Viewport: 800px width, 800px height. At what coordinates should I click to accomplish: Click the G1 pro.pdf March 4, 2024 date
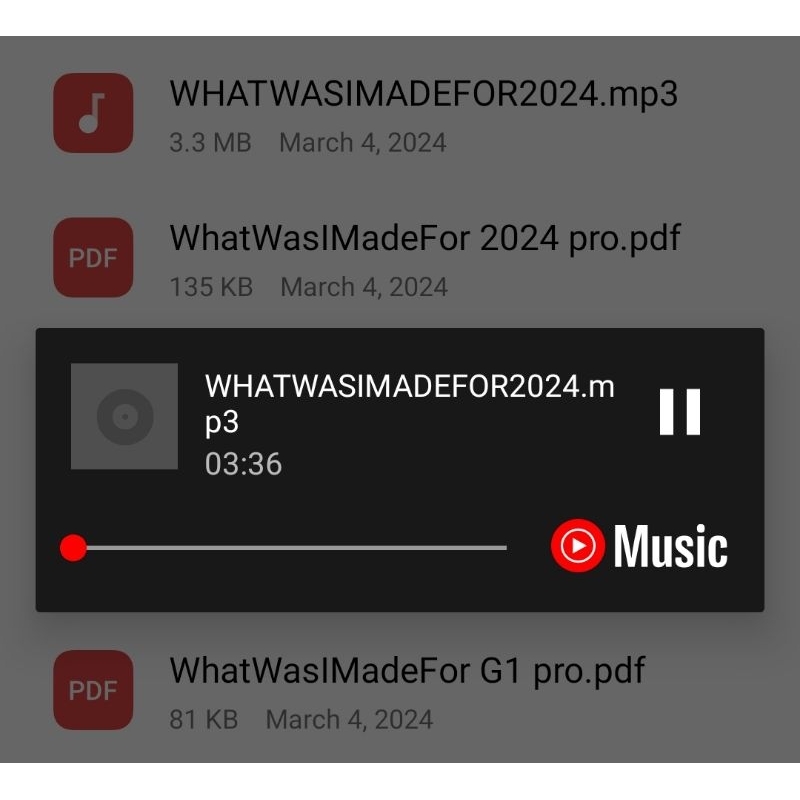pyautogui.click(x=349, y=720)
